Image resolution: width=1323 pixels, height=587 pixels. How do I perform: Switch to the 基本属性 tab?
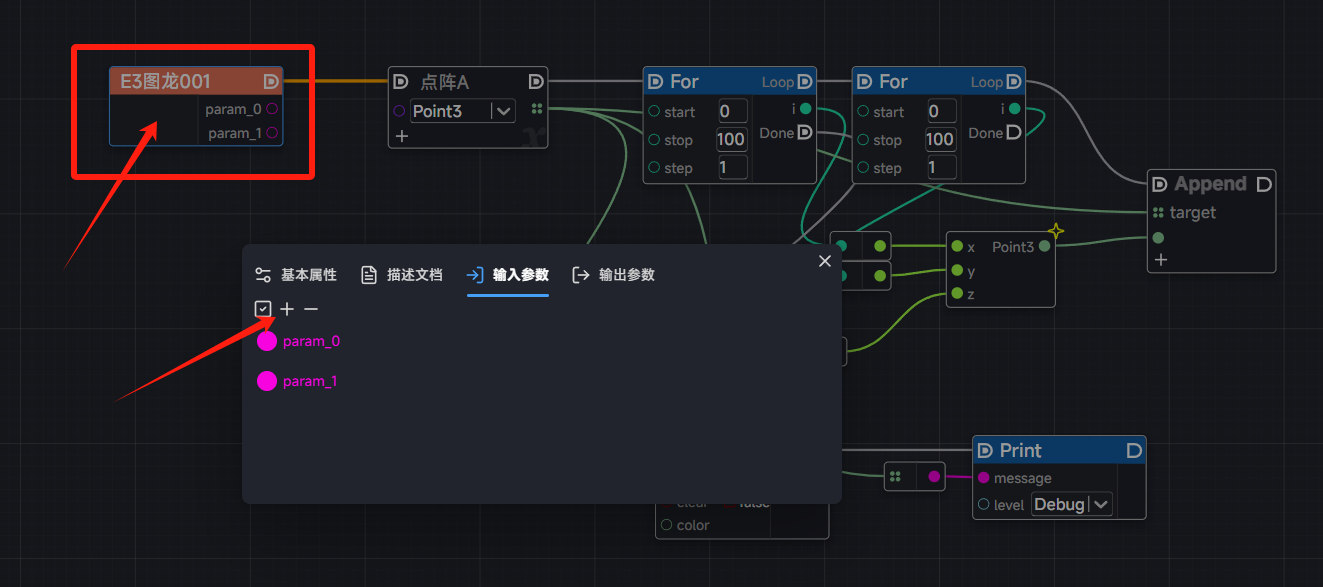(296, 275)
